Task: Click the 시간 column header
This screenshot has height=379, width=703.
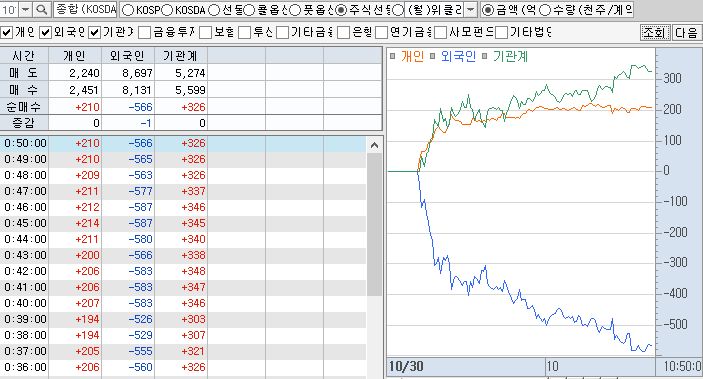Action: [x=24, y=56]
